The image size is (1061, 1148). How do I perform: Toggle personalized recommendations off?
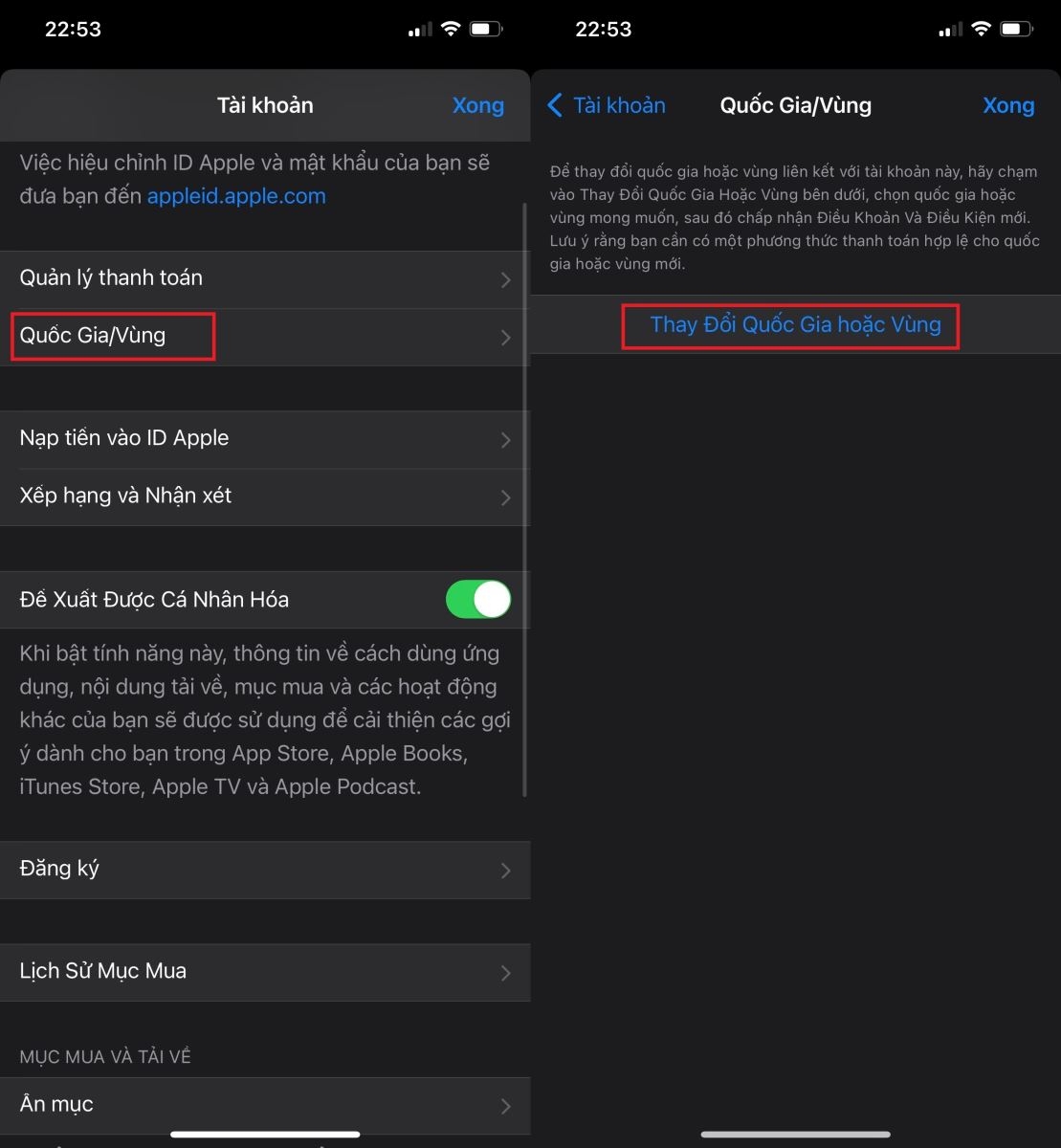(x=477, y=599)
